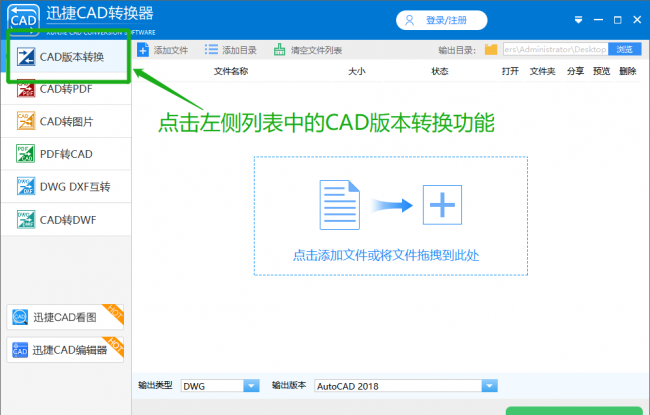Click 添加文件 toolbar label
The height and width of the screenshot is (415, 650).
click(171, 51)
